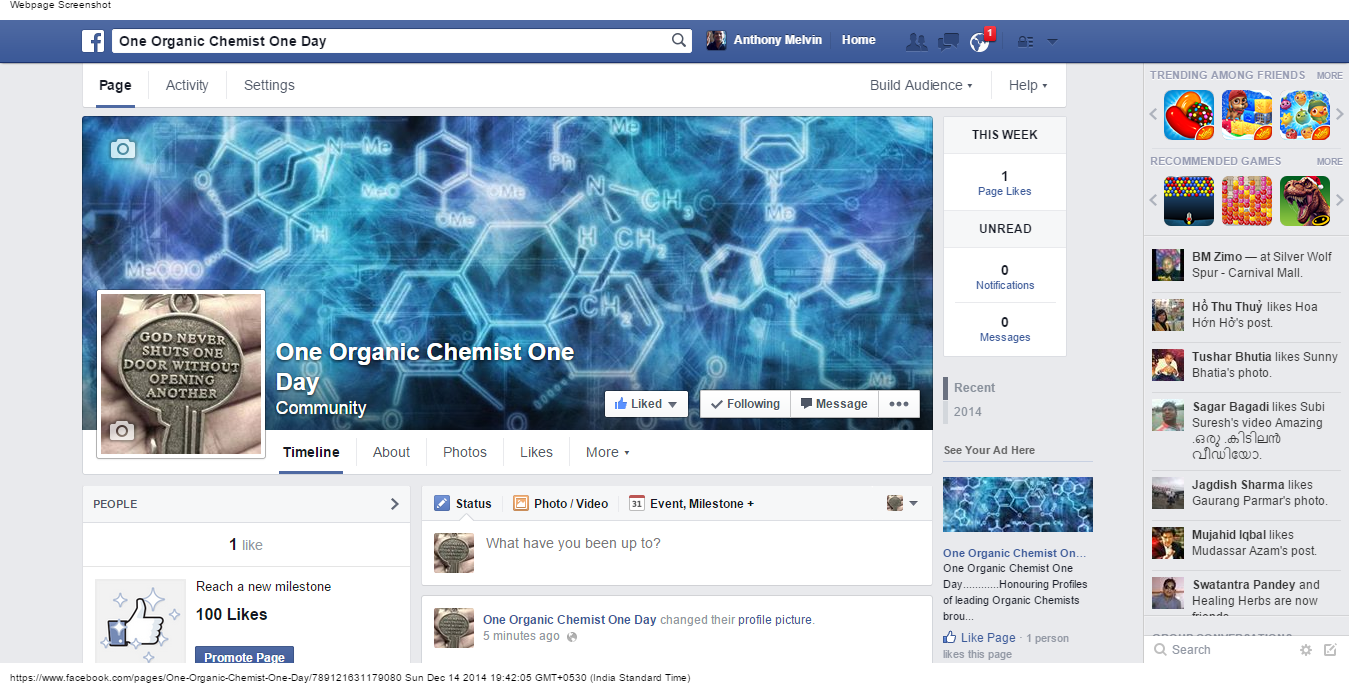Viewport: 1349px width, 683px height.
Task: Click the Candy Crush game icon
Action: point(1189,115)
